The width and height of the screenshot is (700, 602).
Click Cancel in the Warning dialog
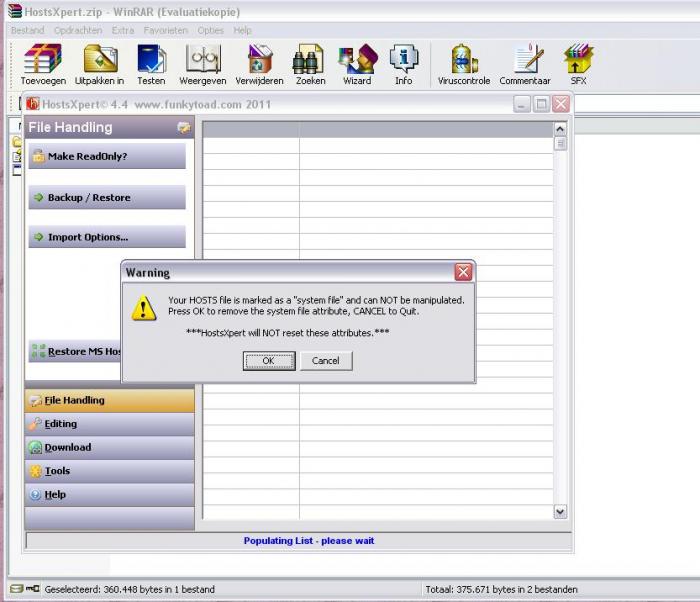(x=326, y=361)
